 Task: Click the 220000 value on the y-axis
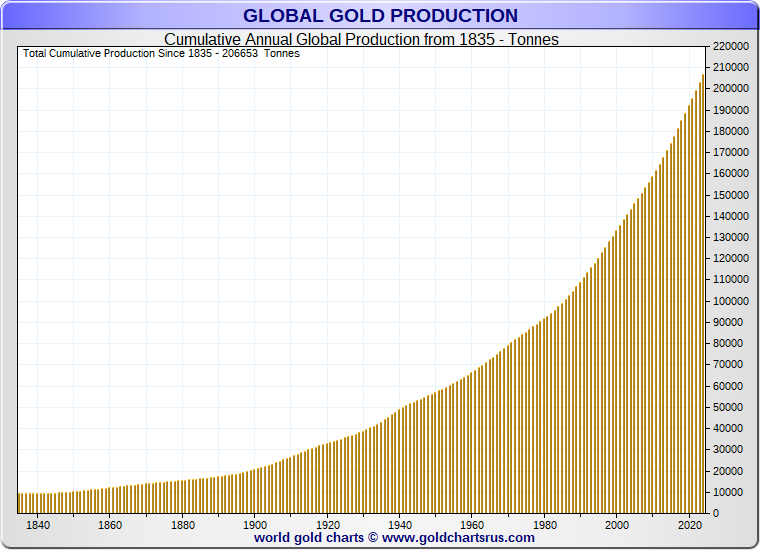[729, 46]
